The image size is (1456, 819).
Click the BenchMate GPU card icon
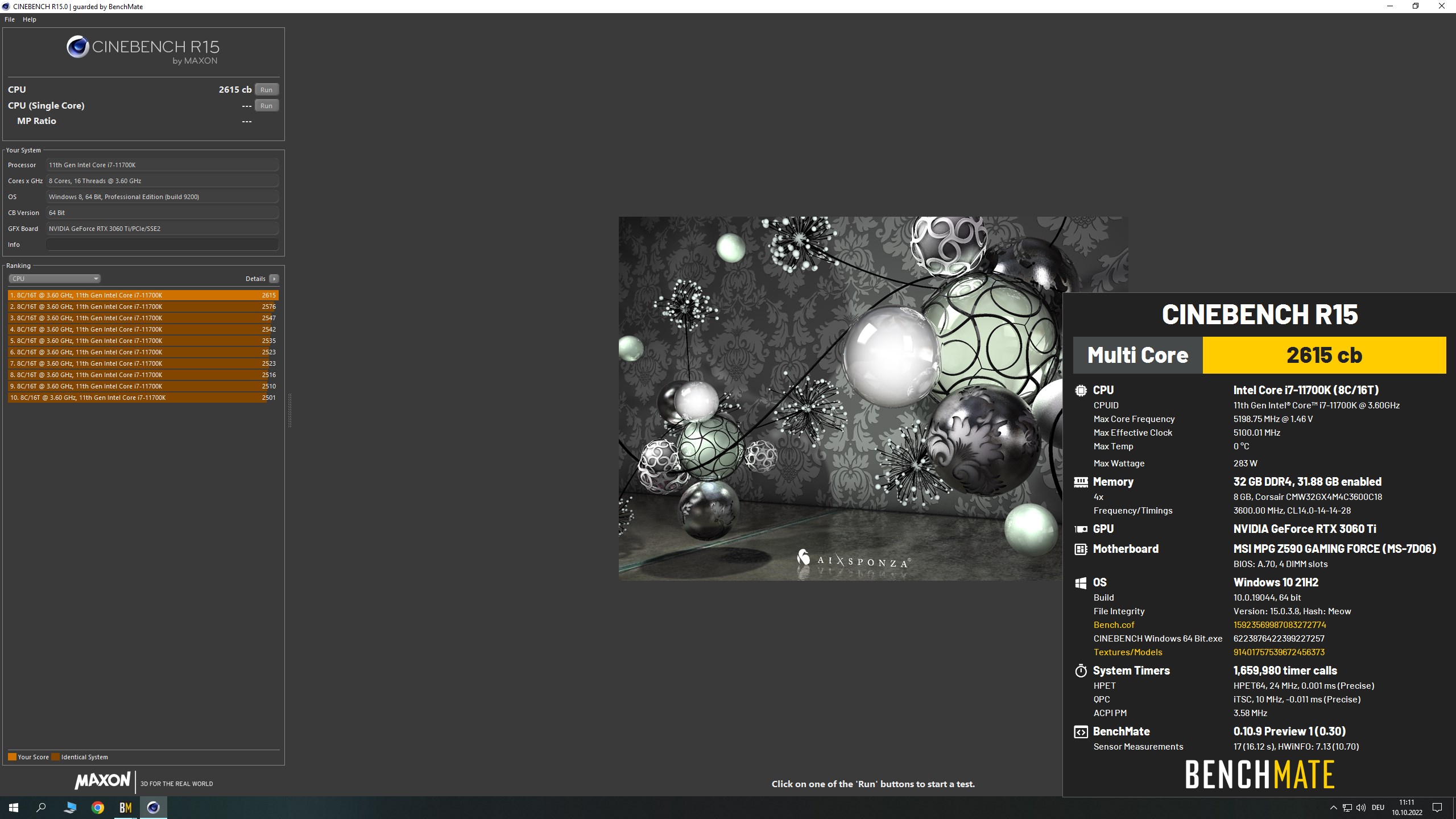[x=1081, y=529]
